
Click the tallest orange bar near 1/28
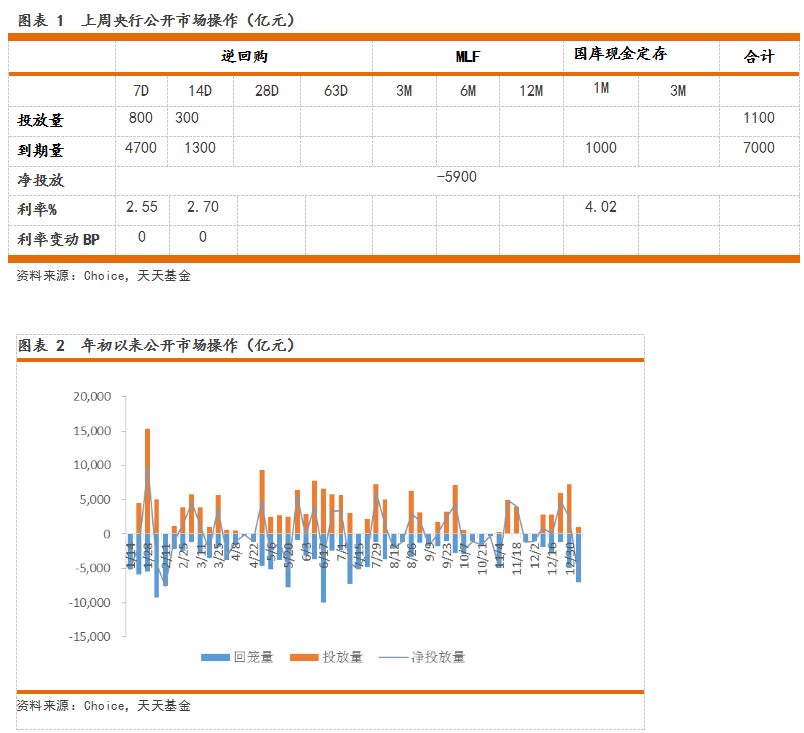click(x=148, y=481)
